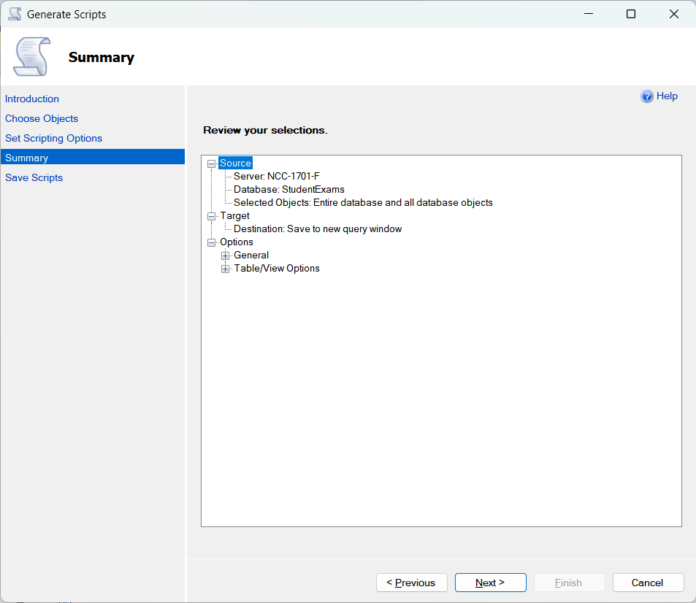Open the Help link
Viewport: 696px width, 603px height.
[x=667, y=96]
